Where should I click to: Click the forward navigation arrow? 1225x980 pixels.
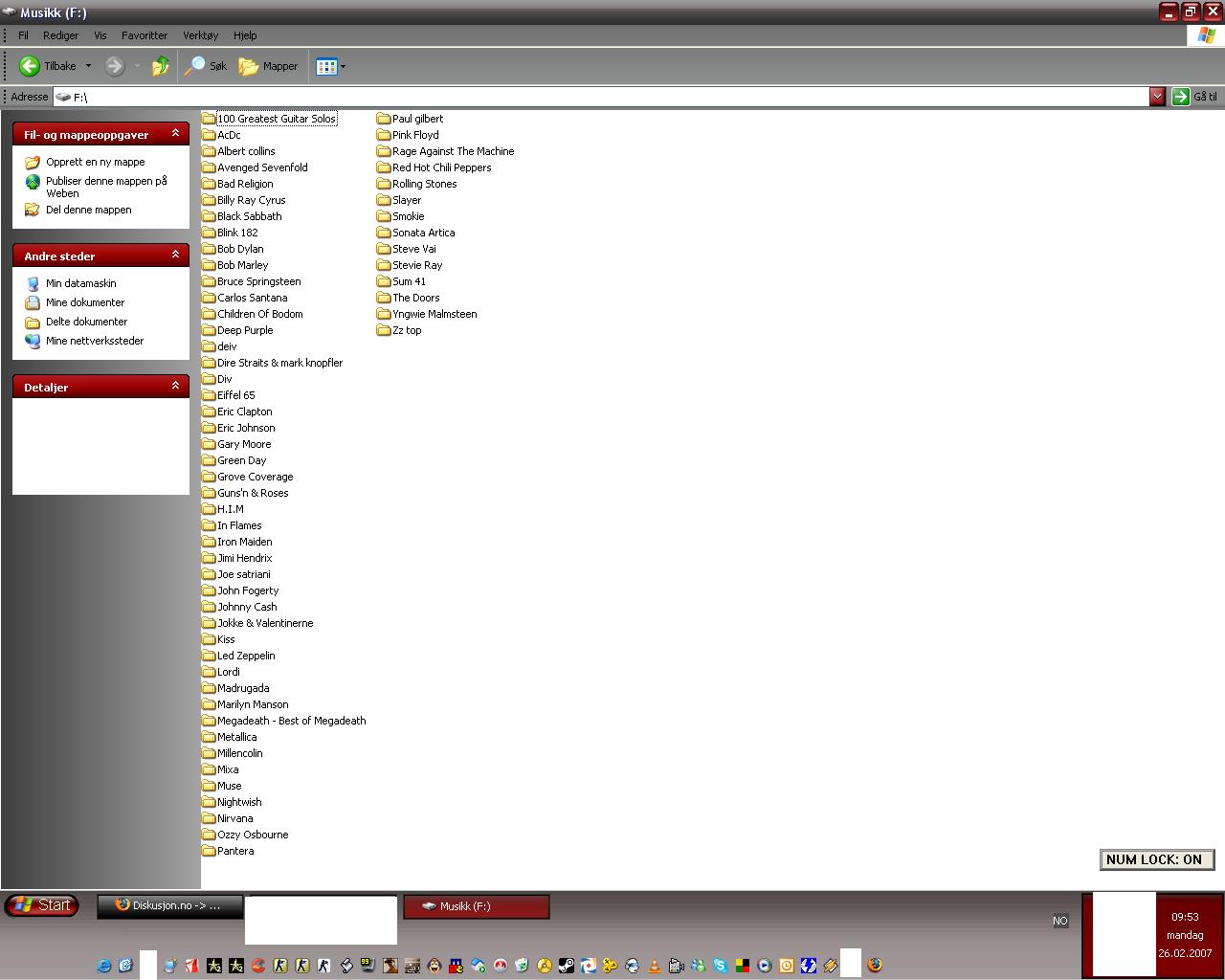tap(115, 66)
